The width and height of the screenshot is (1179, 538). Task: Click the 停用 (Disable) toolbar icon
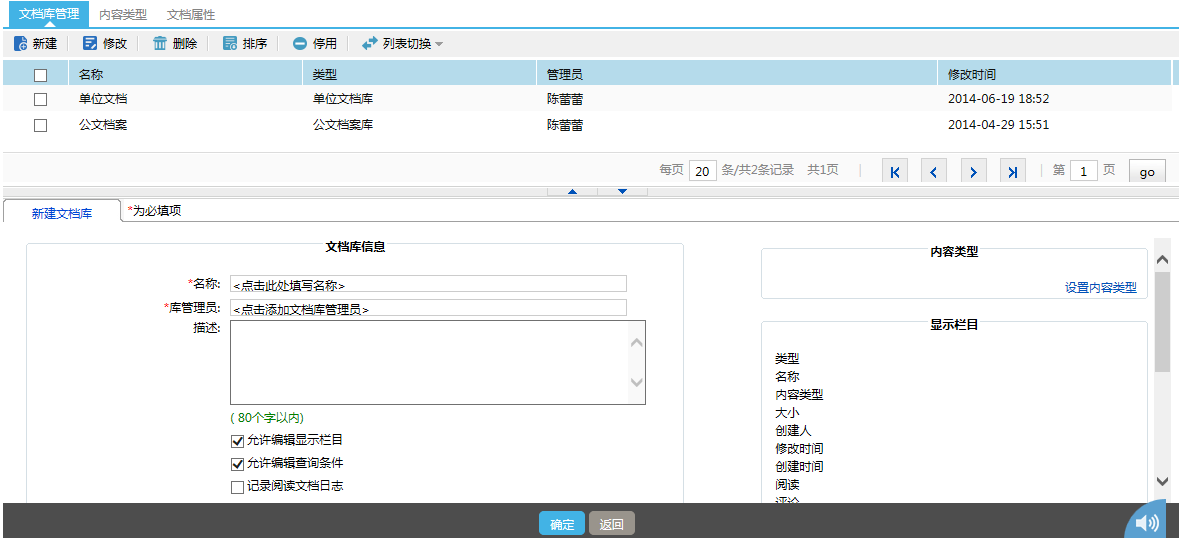[300, 44]
